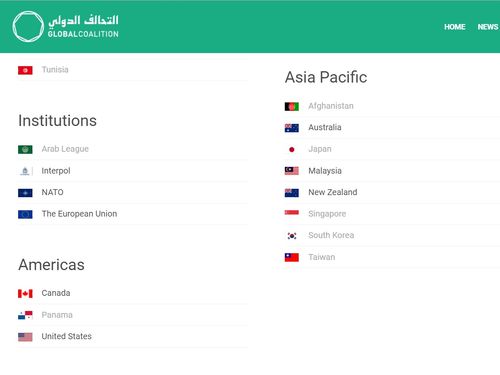This screenshot has height=375, width=500.
Task: Click the Australia flag icon
Action: 292,128
